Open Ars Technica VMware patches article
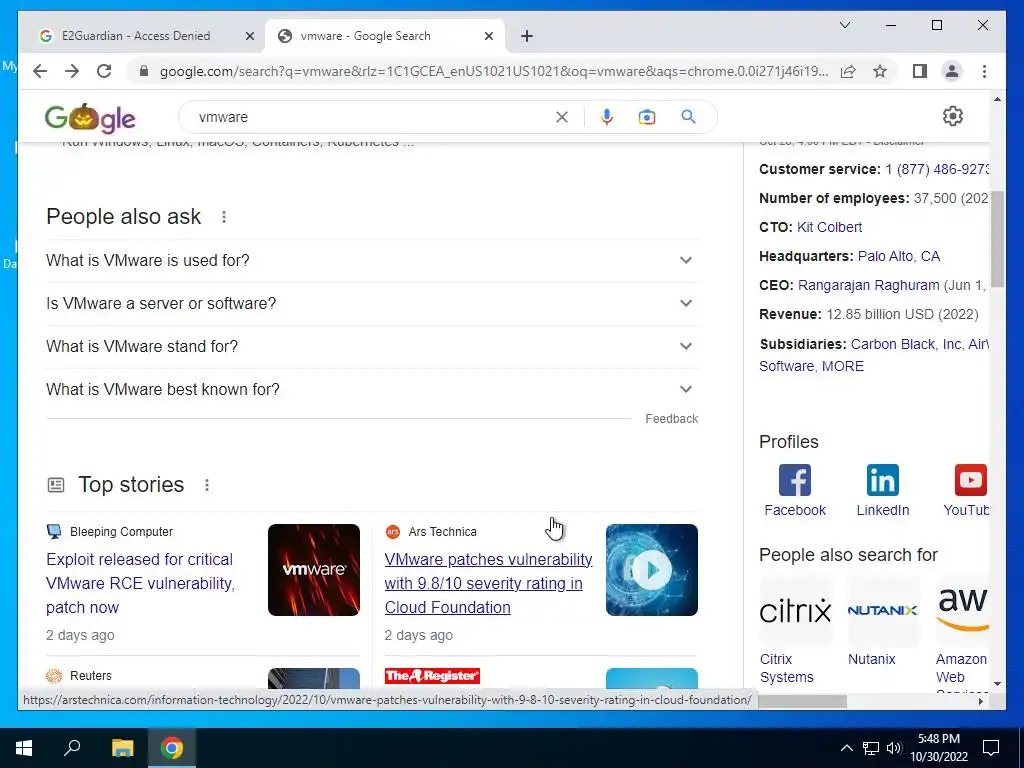The width and height of the screenshot is (1024, 768). point(488,583)
